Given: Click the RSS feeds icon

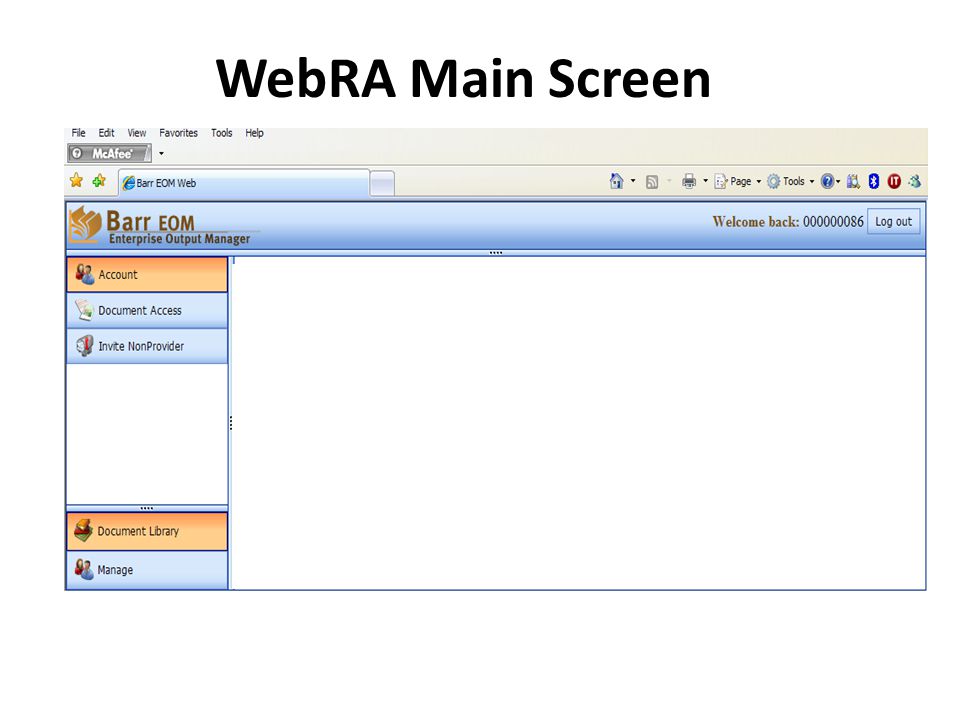Looking at the screenshot, I should [x=652, y=182].
